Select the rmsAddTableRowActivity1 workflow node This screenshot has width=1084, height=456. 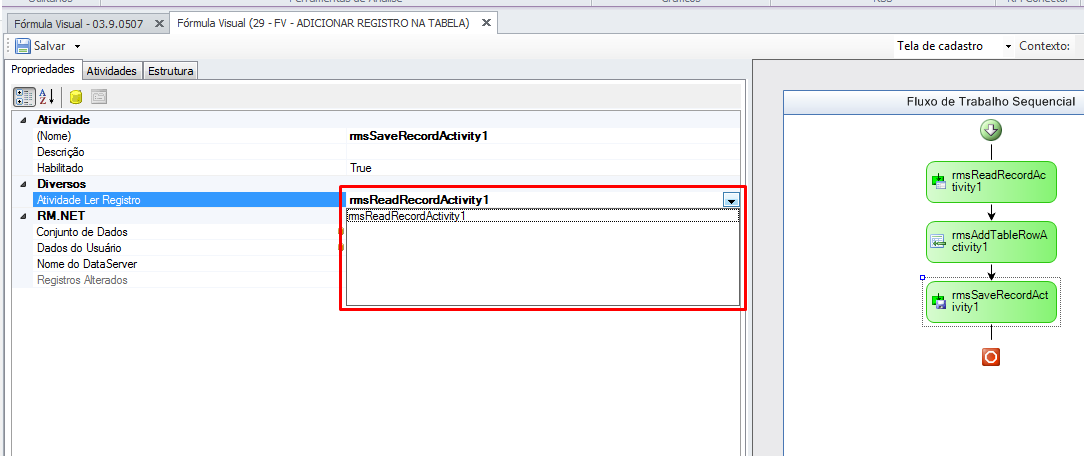pyautogui.click(x=991, y=242)
